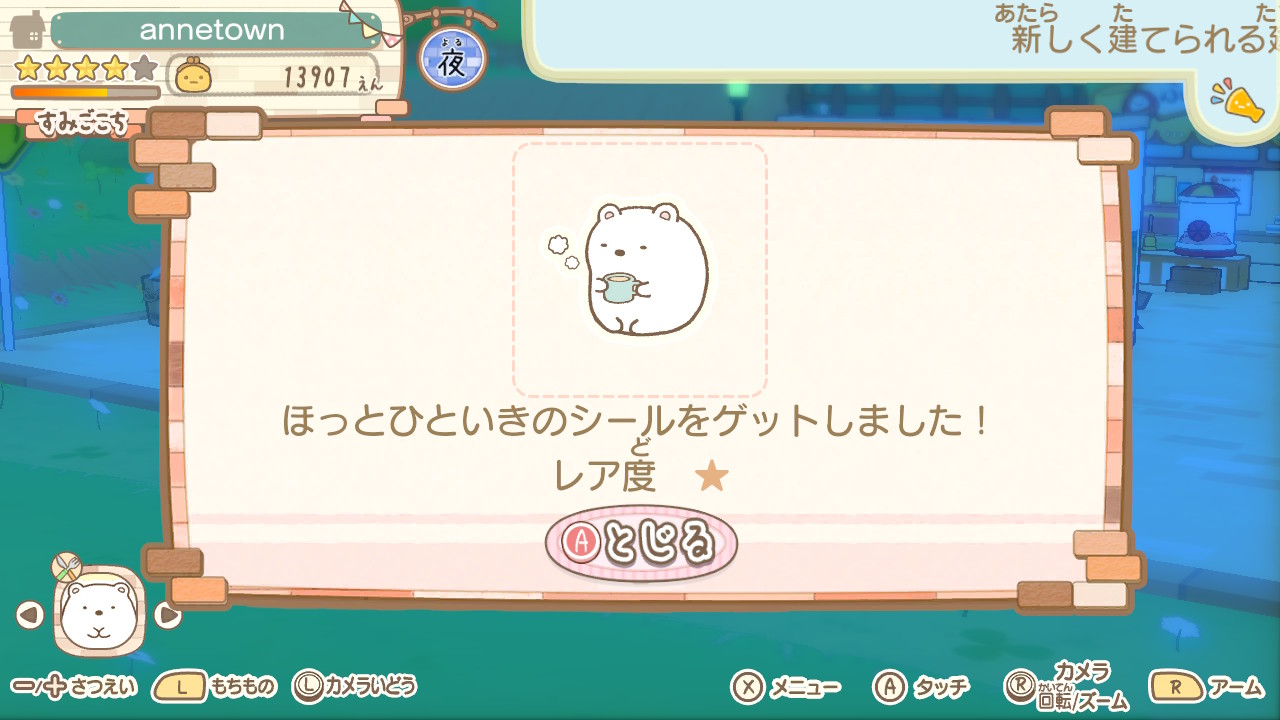Select the annetown town name label
1280x720 pixels.
click(x=212, y=30)
